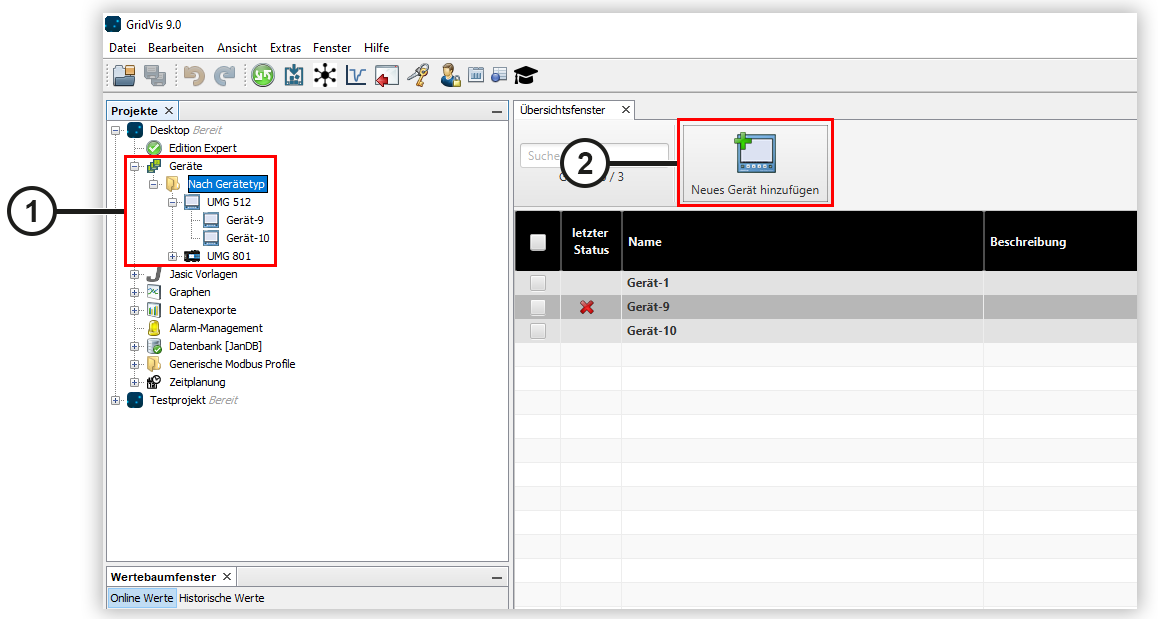Image resolution: width=1158 pixels, height=619 pixels.
Task: Click the keys icon in toolbar
Action: (x=418, y=75)
